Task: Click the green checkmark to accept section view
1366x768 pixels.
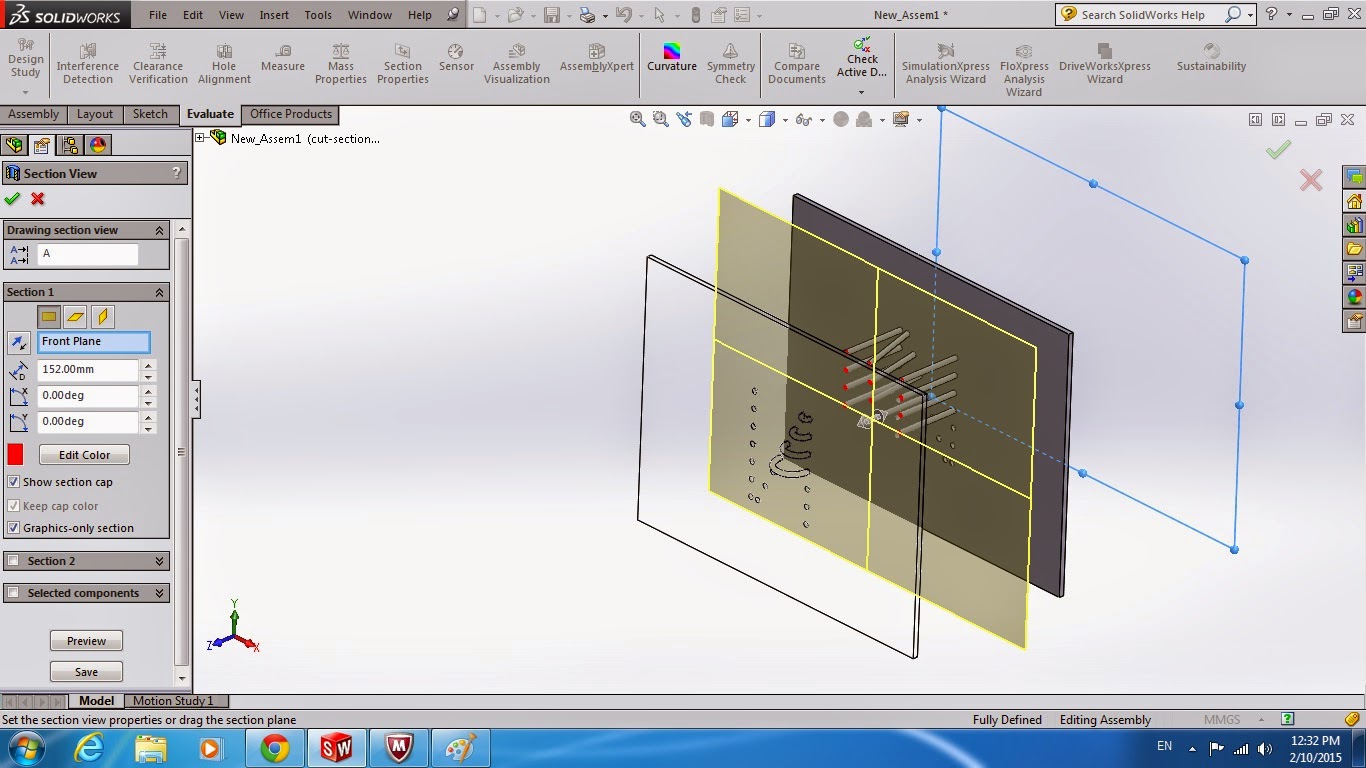Action: 13,199
